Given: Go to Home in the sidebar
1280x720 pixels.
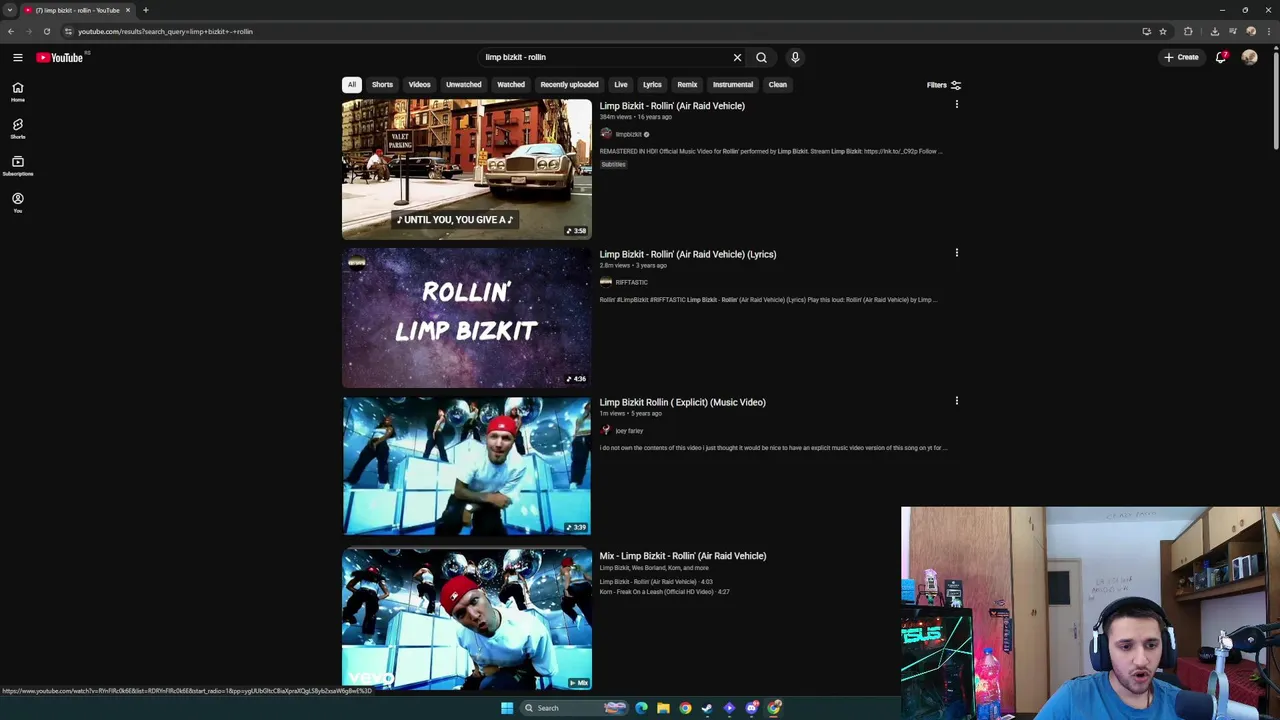Looking at the screenshot, I should tap(17, 91).
